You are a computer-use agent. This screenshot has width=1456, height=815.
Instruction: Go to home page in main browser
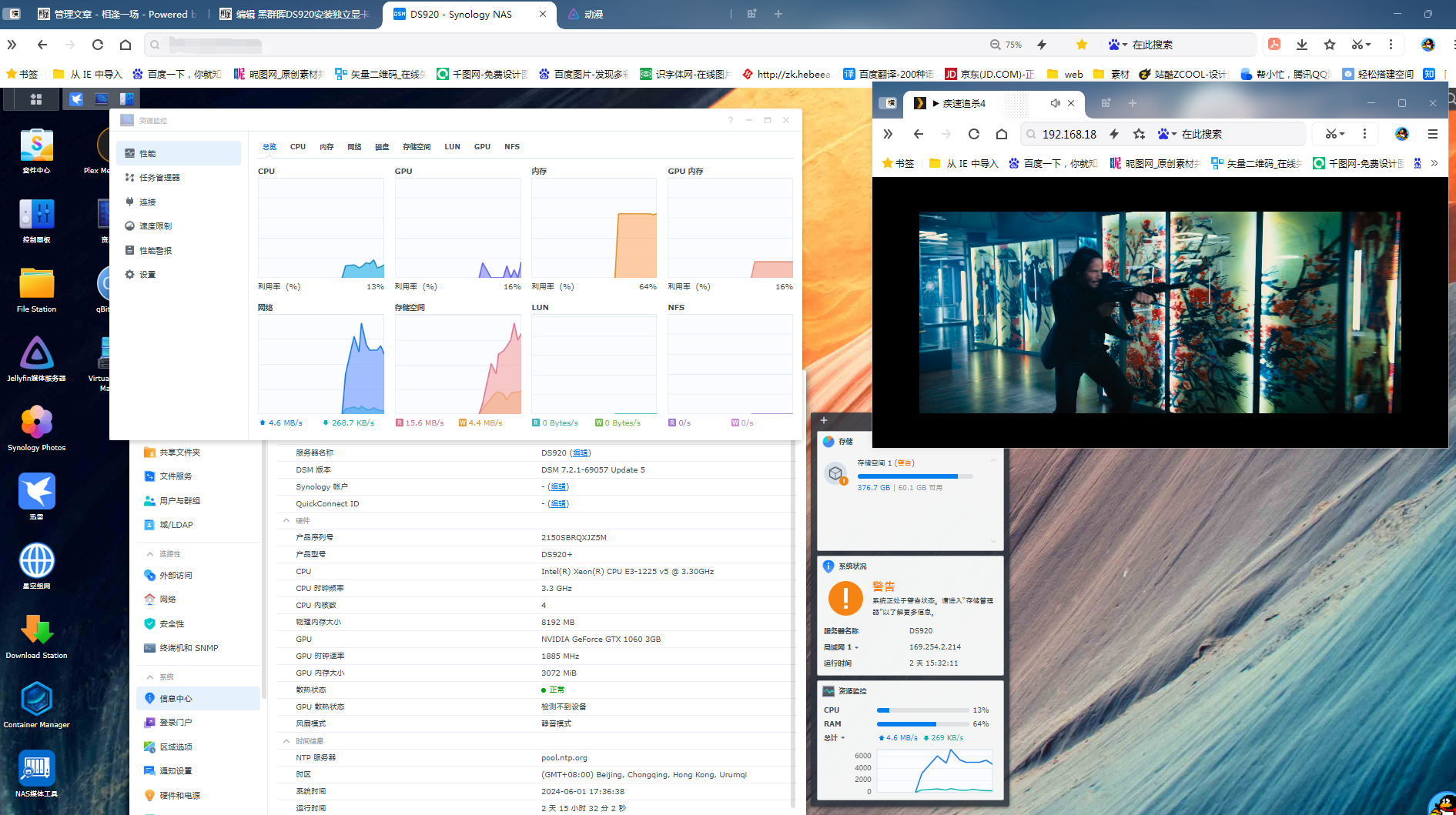[126, 45]
